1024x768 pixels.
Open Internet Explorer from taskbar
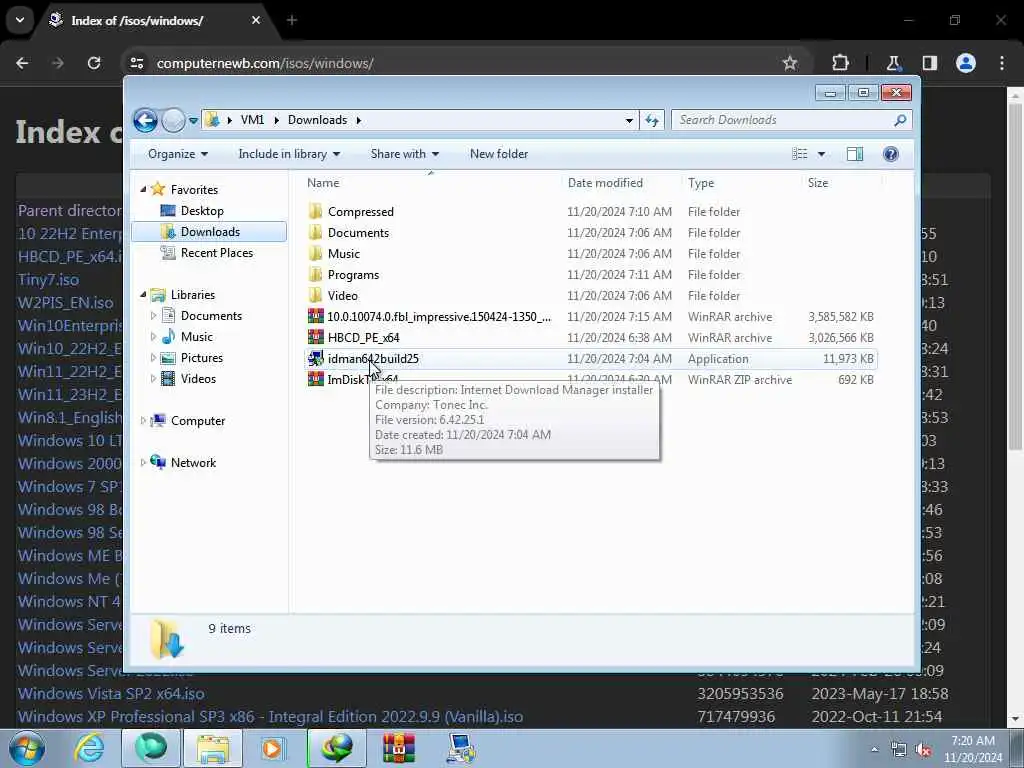tap(89, 748)
